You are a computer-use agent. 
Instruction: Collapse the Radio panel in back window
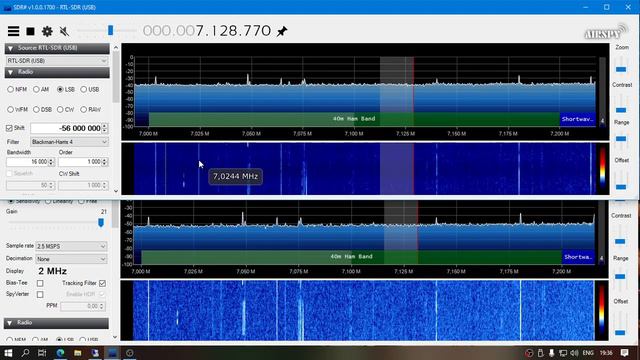tap(56, 323)
